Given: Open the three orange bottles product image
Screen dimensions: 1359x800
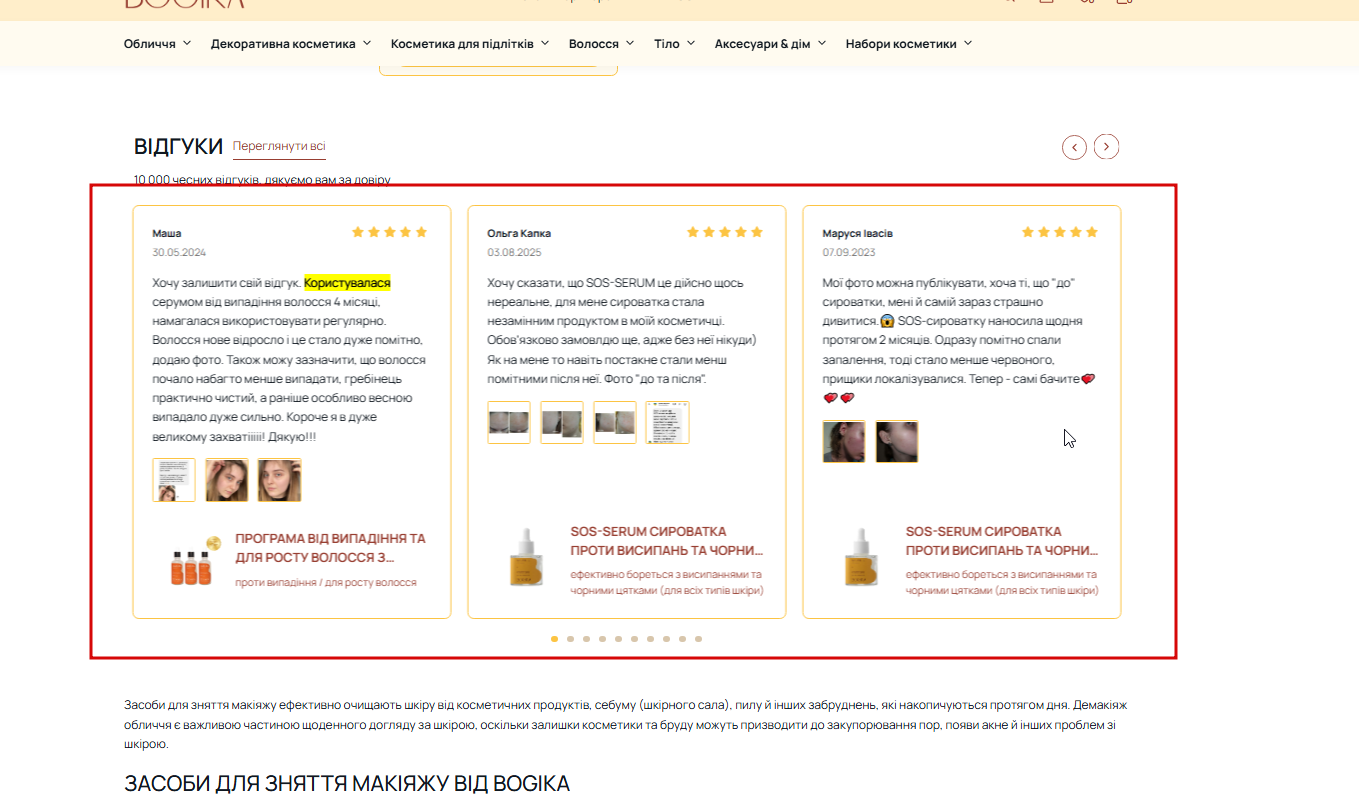Looking at the screenshot, I should [194, 562].
